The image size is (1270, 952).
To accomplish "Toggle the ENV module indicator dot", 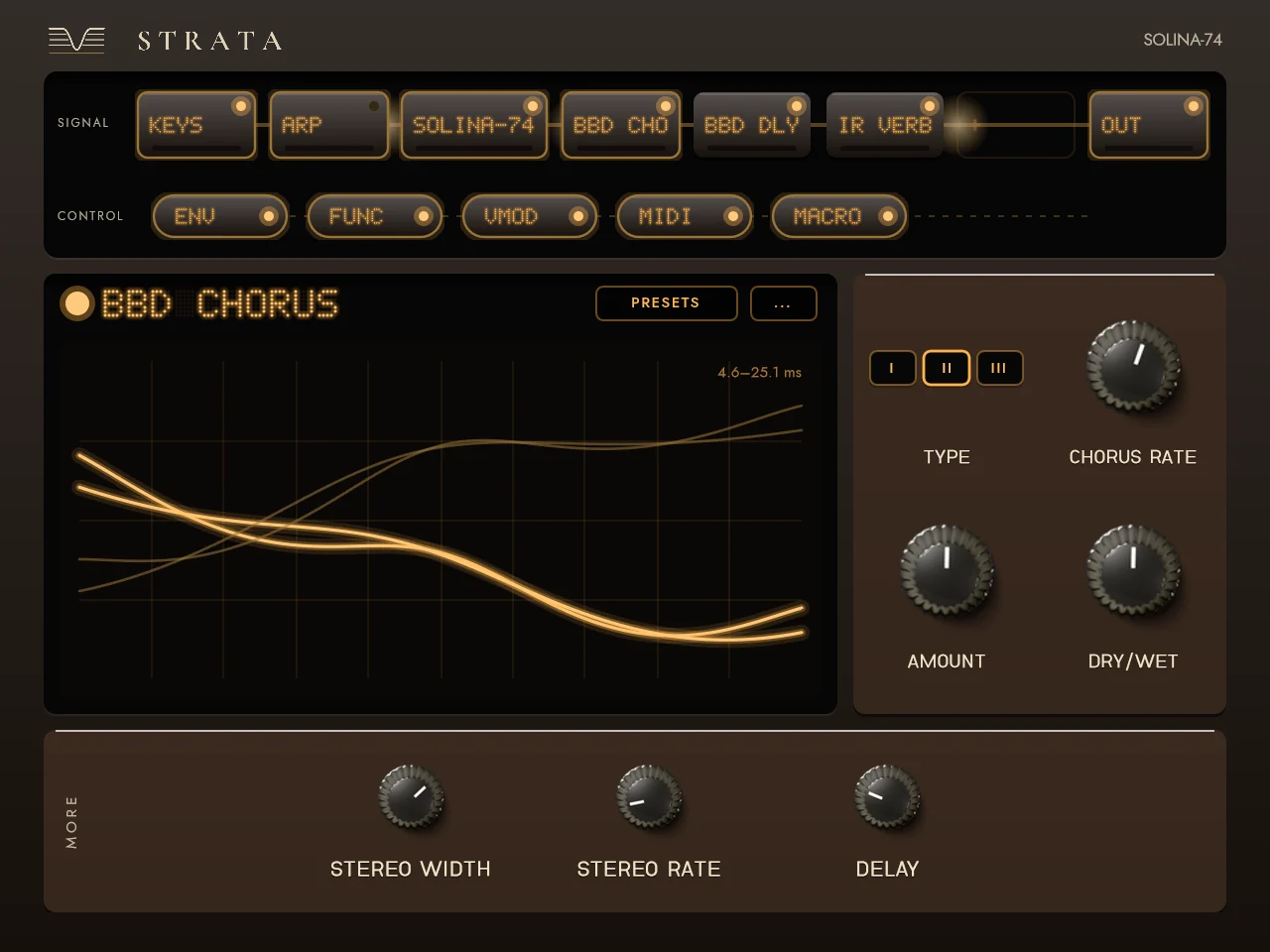I will tap(268, 216).
